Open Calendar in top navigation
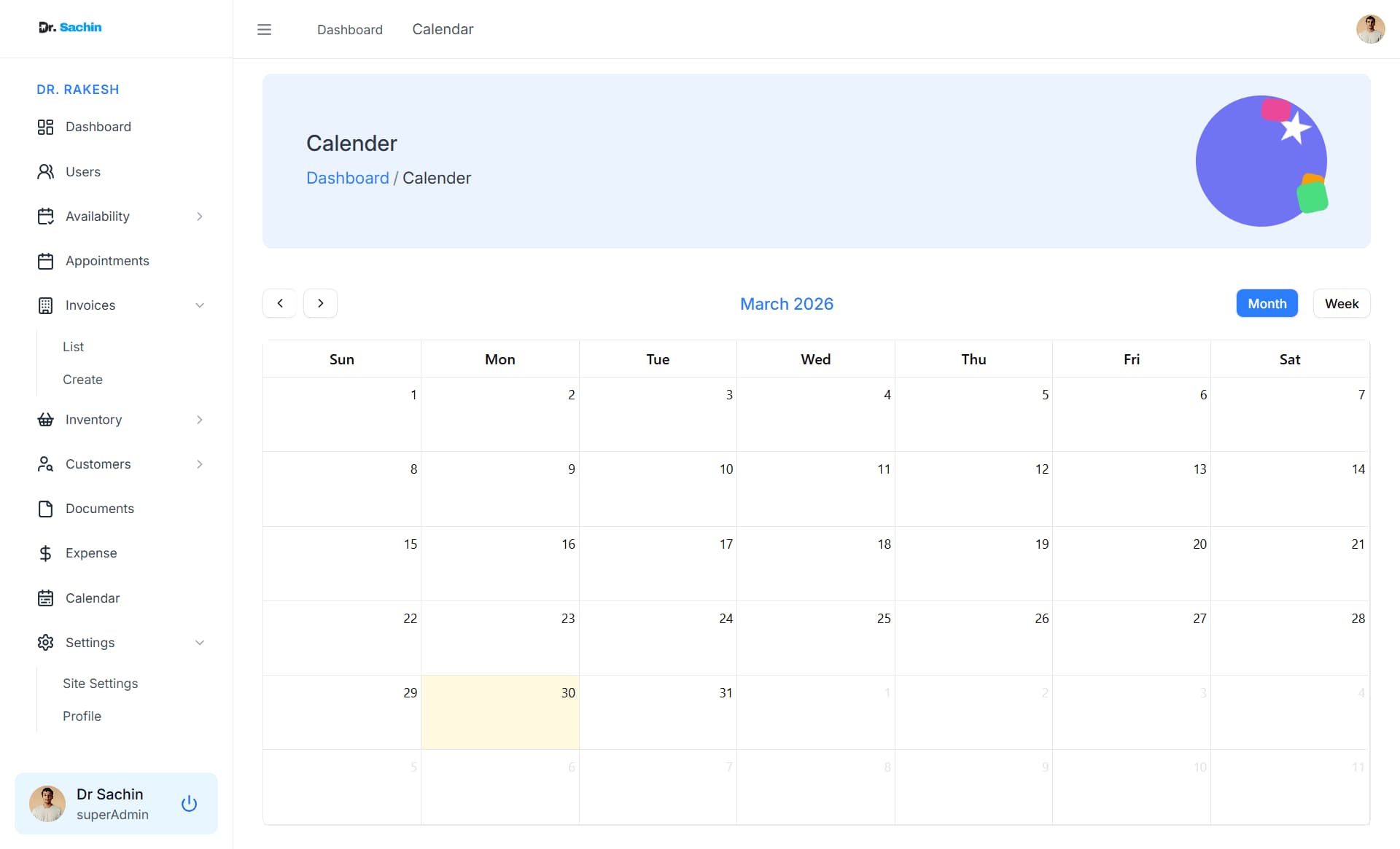1400x849 pixels. point(443,29)
